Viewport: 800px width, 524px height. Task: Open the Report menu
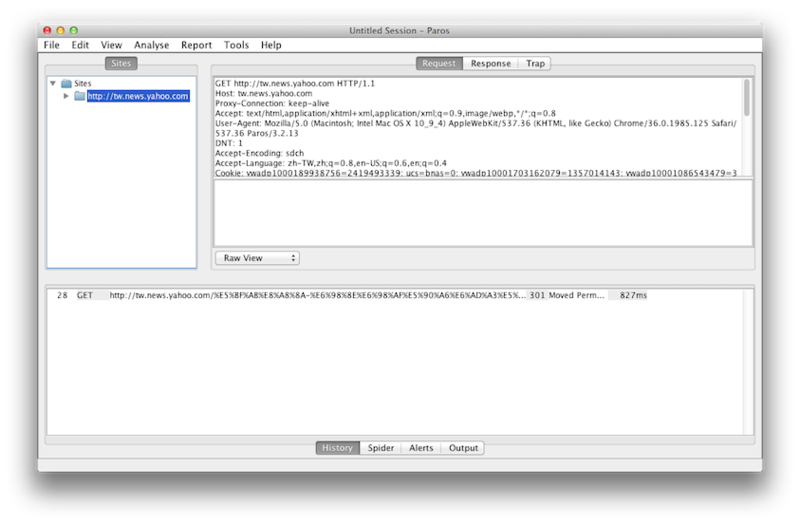pyautogui.click(x=196, y=45)
